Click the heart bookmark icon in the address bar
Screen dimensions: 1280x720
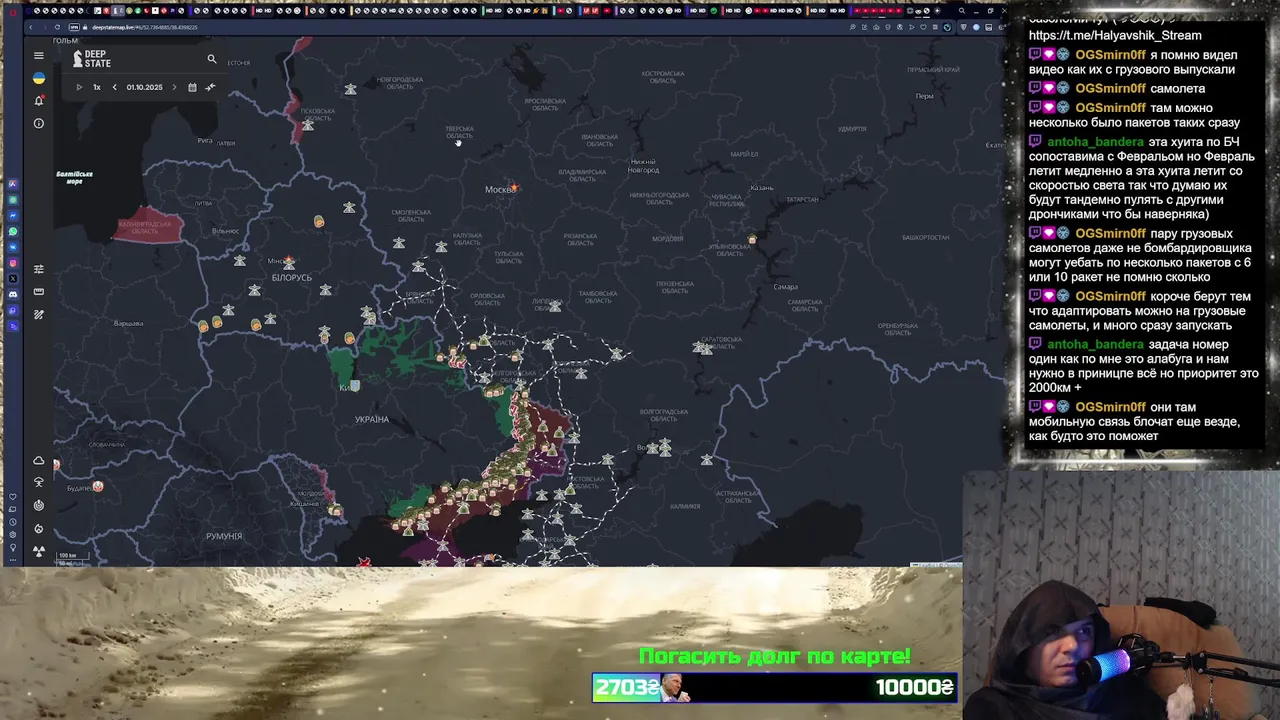pos(923,27)
